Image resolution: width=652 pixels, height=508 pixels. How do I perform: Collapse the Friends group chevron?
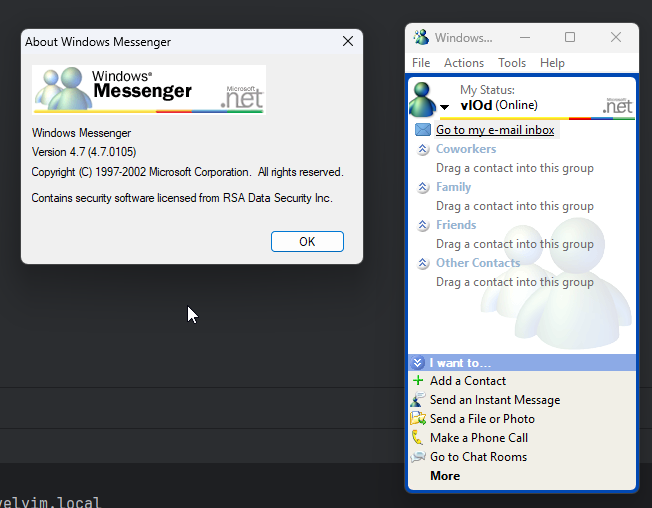[x=423, y=225]
